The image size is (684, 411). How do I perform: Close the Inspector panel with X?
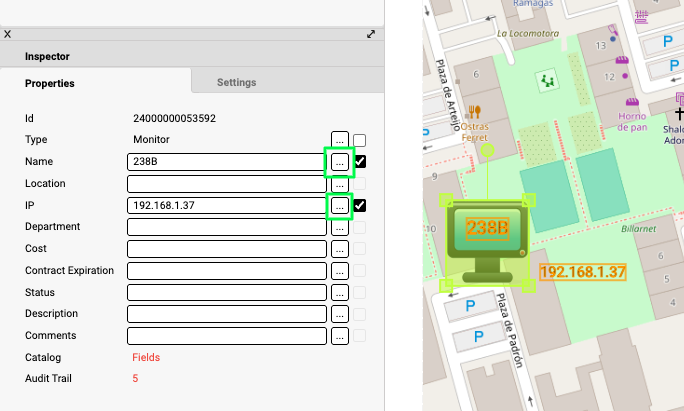pos(8,34)
